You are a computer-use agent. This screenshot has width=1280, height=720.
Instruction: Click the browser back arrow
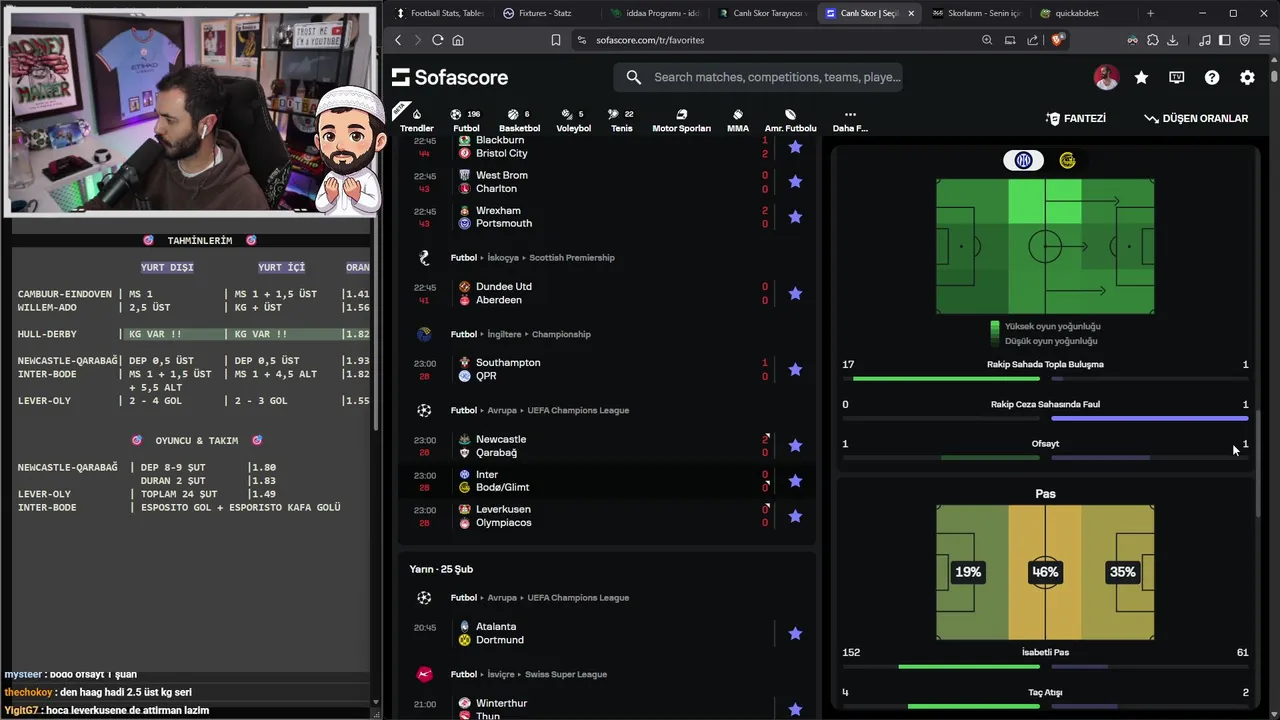click(x=398, y=40)
